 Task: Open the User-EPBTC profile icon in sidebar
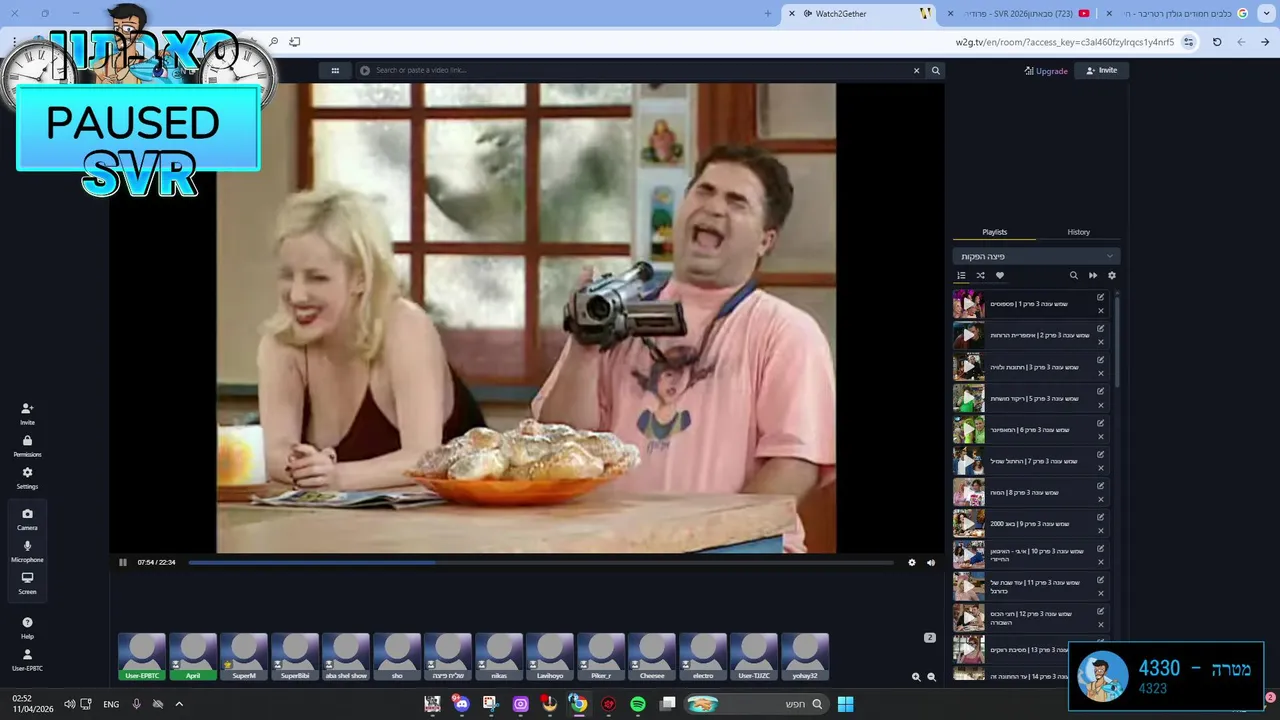click(27, 659)
